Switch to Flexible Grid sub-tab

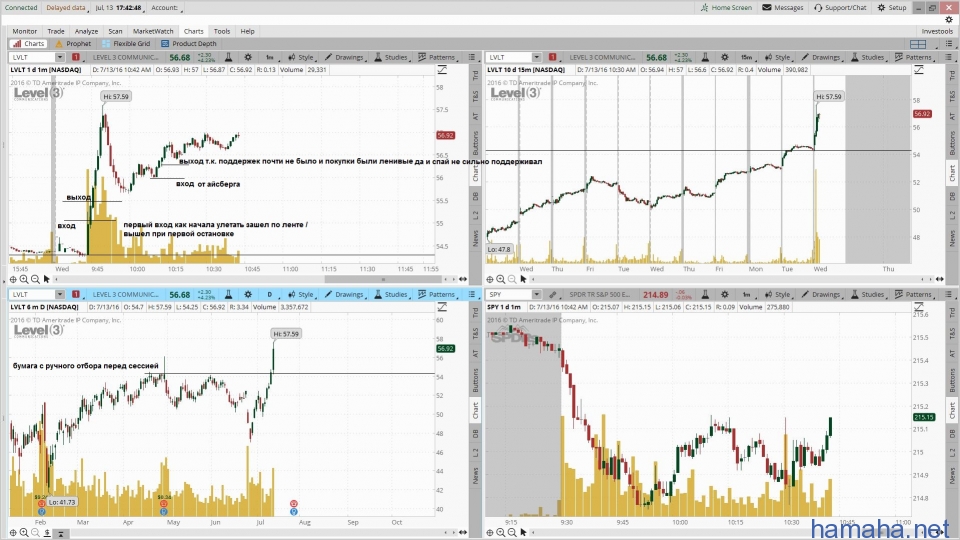126,43
